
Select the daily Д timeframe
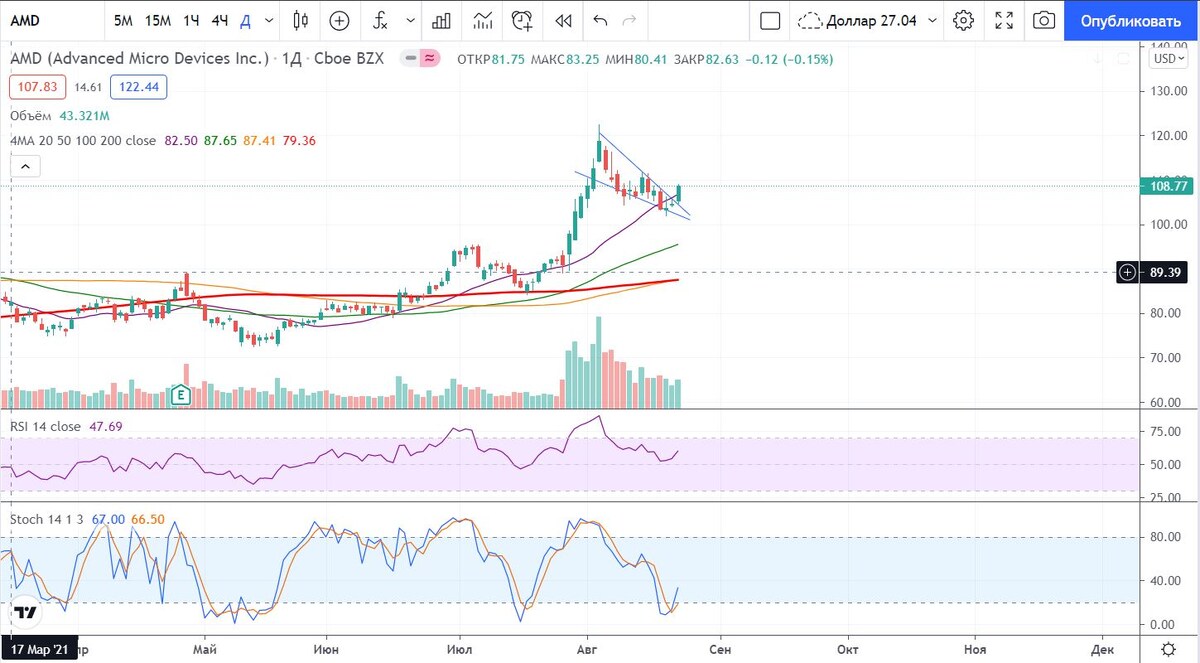246,20
